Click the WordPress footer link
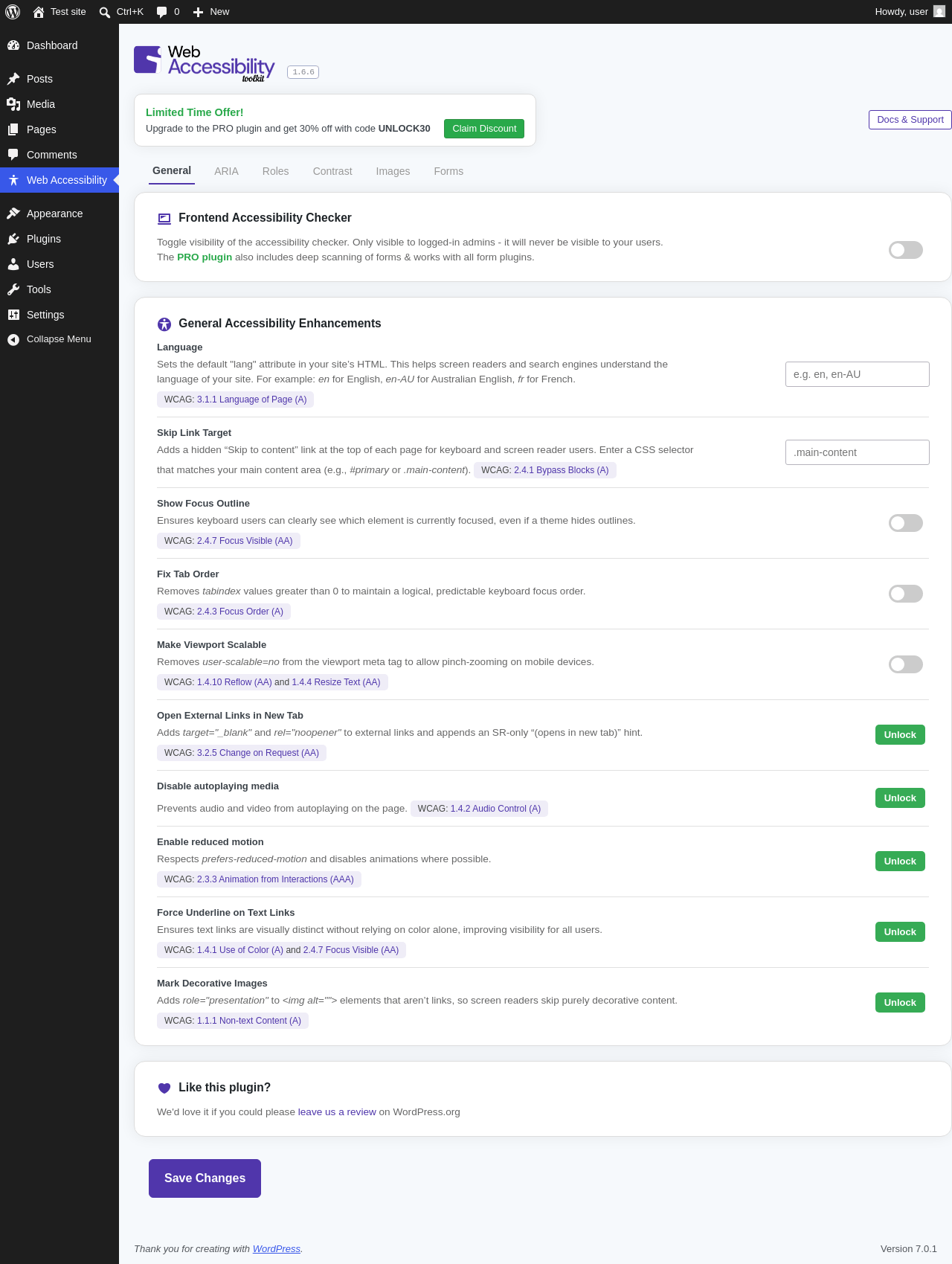 tap(277, 1249)
